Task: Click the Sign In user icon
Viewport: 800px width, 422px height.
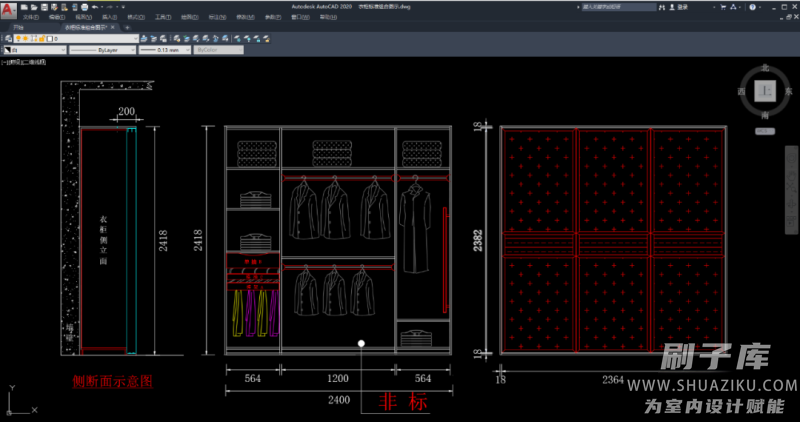Action: tap(671, 6)
